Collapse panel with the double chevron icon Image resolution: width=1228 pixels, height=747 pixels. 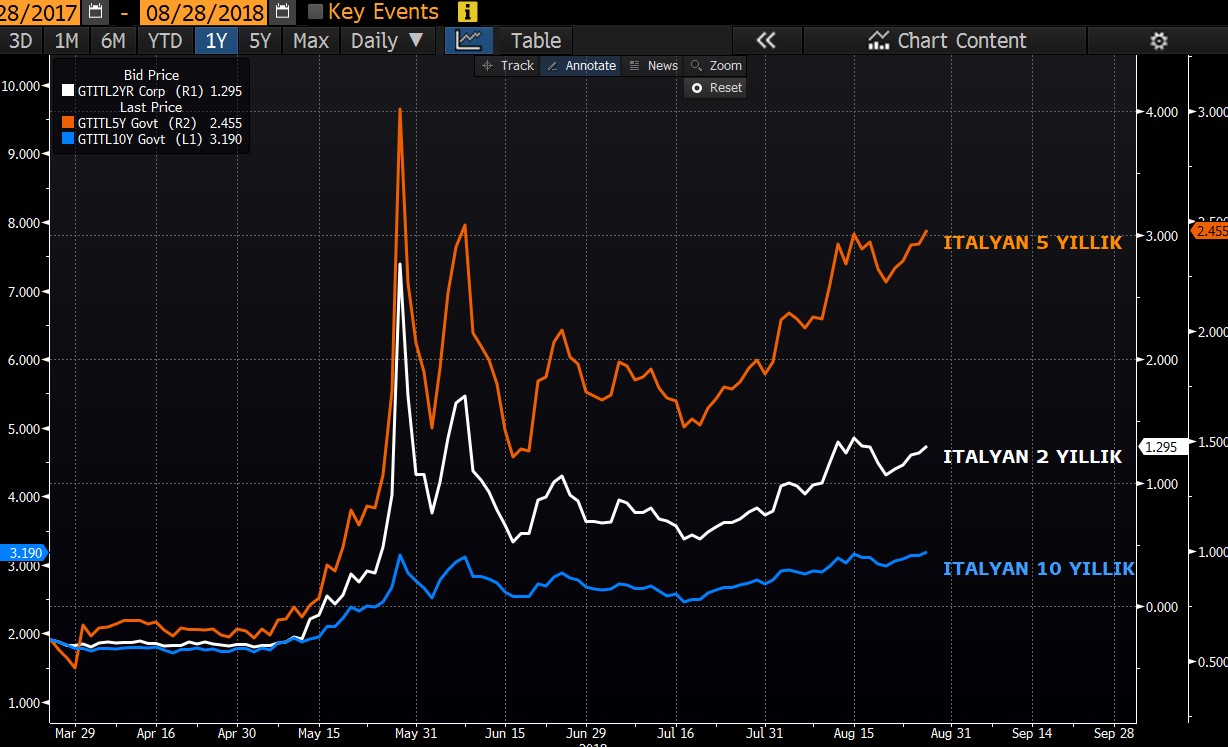[766, 41]
